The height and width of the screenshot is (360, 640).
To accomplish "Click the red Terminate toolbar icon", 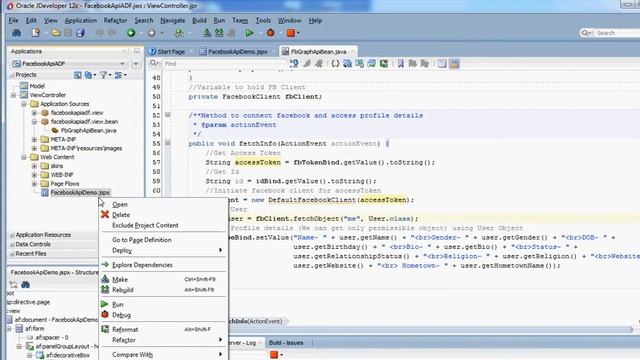I will tap(291, 33).
